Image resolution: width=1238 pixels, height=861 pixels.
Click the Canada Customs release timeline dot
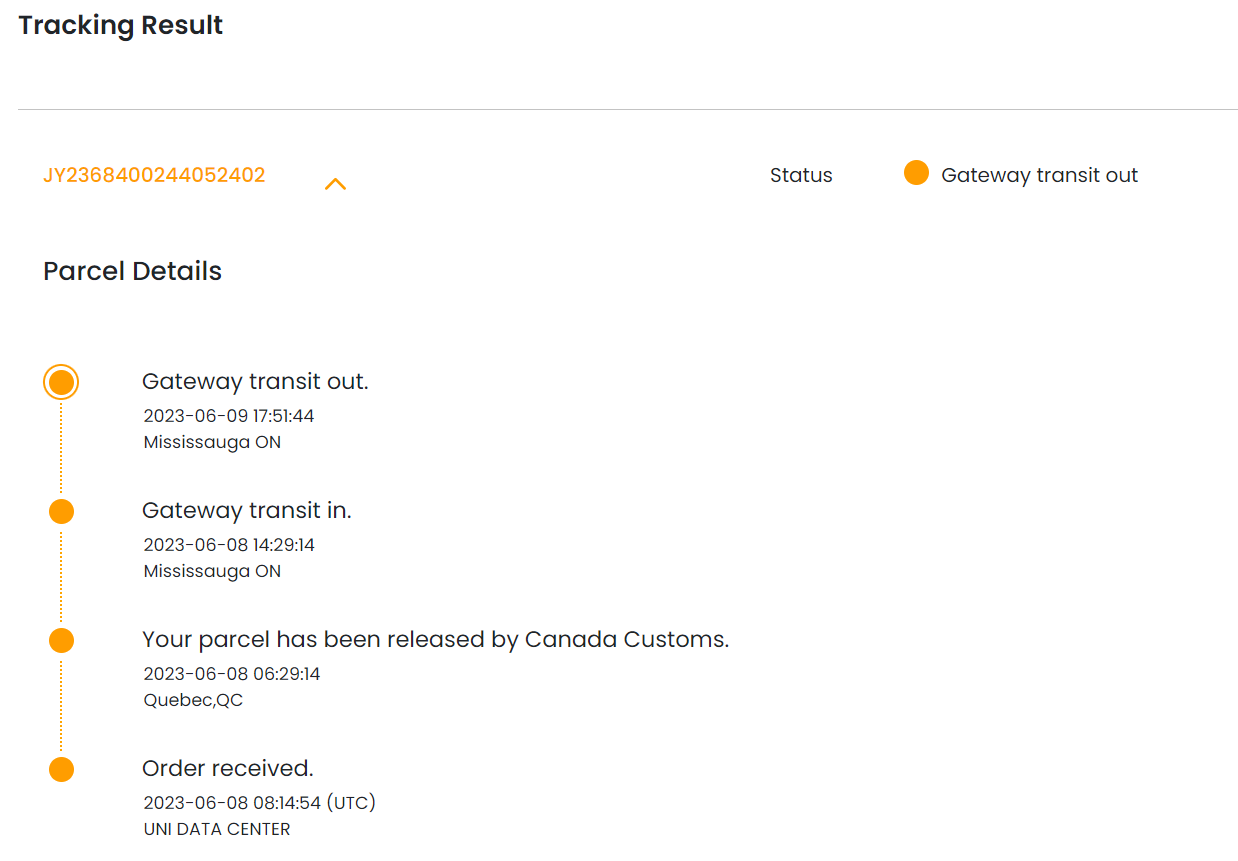click(61, 641)
